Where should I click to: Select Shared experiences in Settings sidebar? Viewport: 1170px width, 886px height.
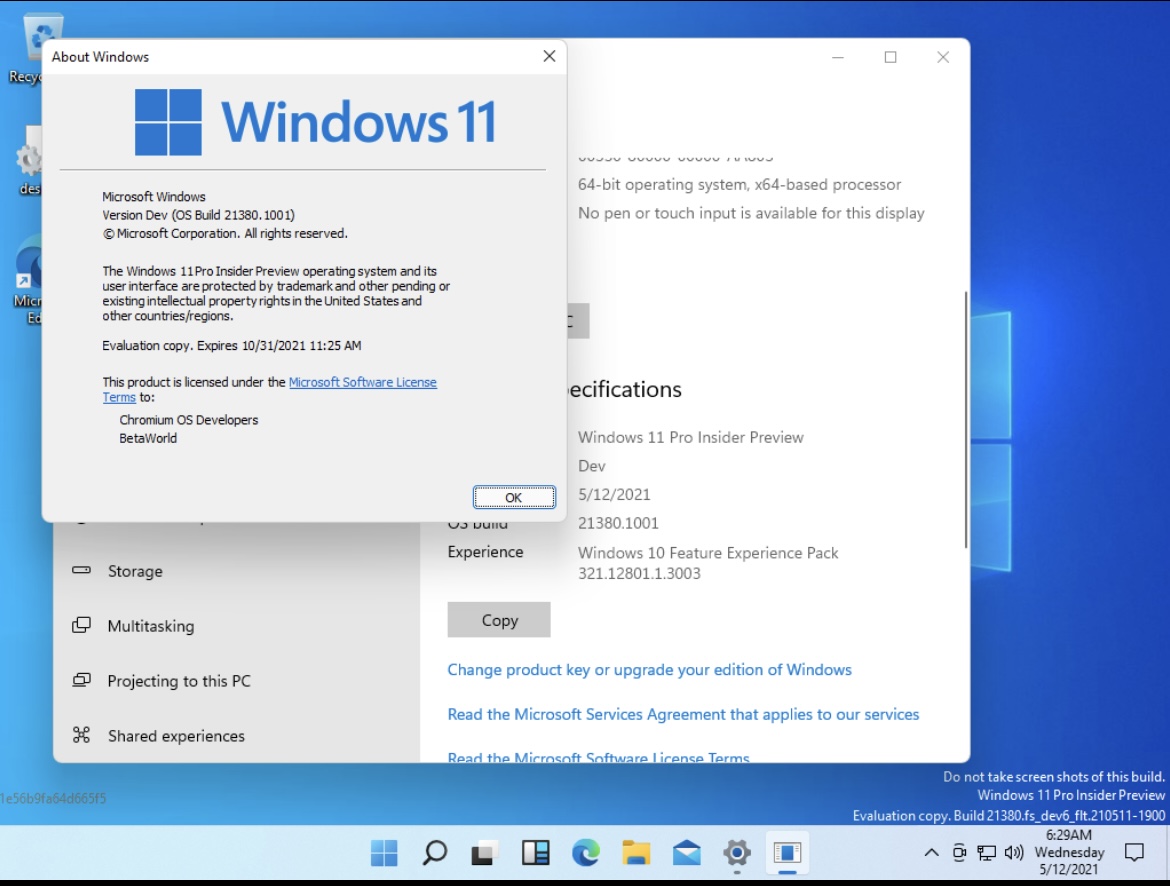(237, 735)
